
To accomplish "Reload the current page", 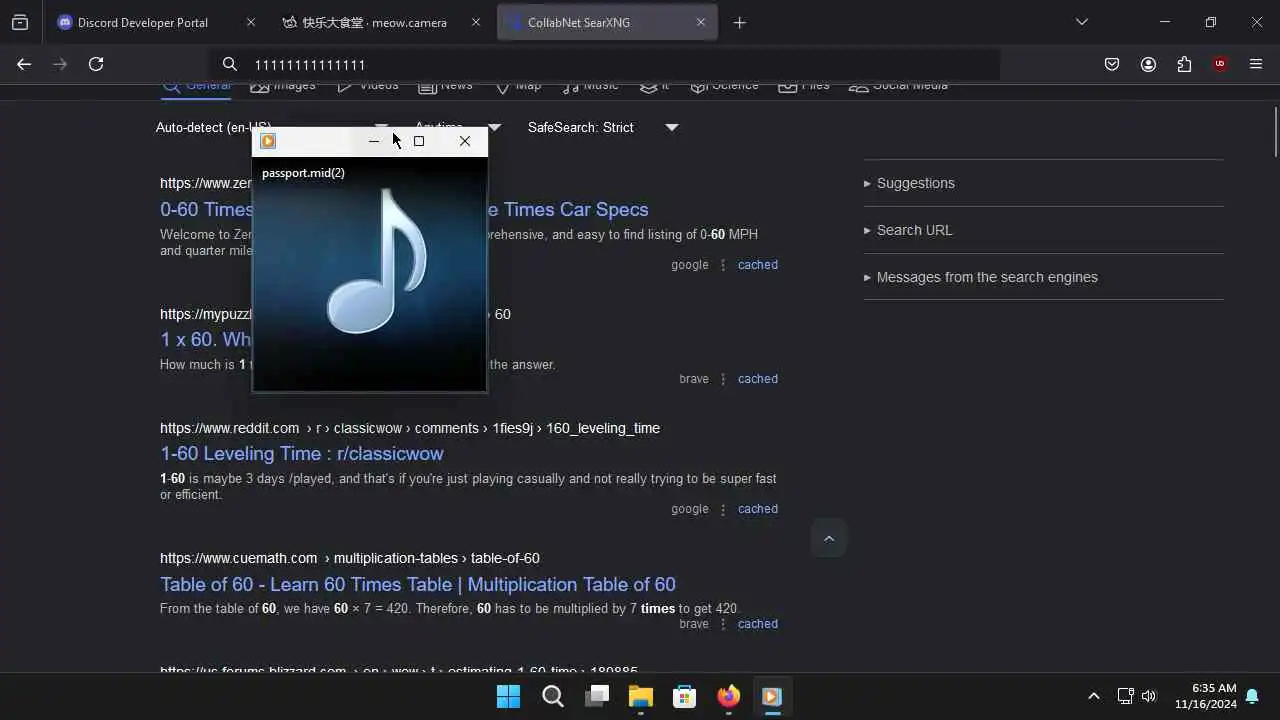I will click(96, 64).
